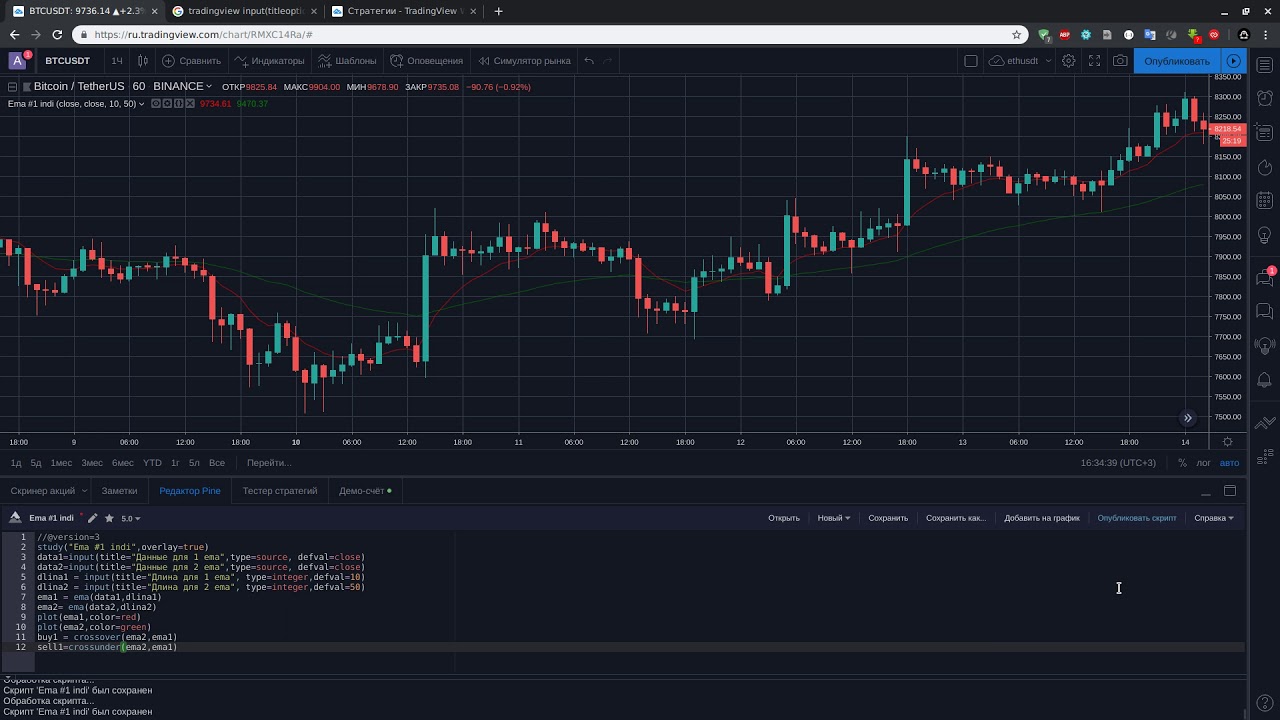Switch to tradingview input browser tab
Screen dimensions: 1280x720
click(x=244, y=11)
